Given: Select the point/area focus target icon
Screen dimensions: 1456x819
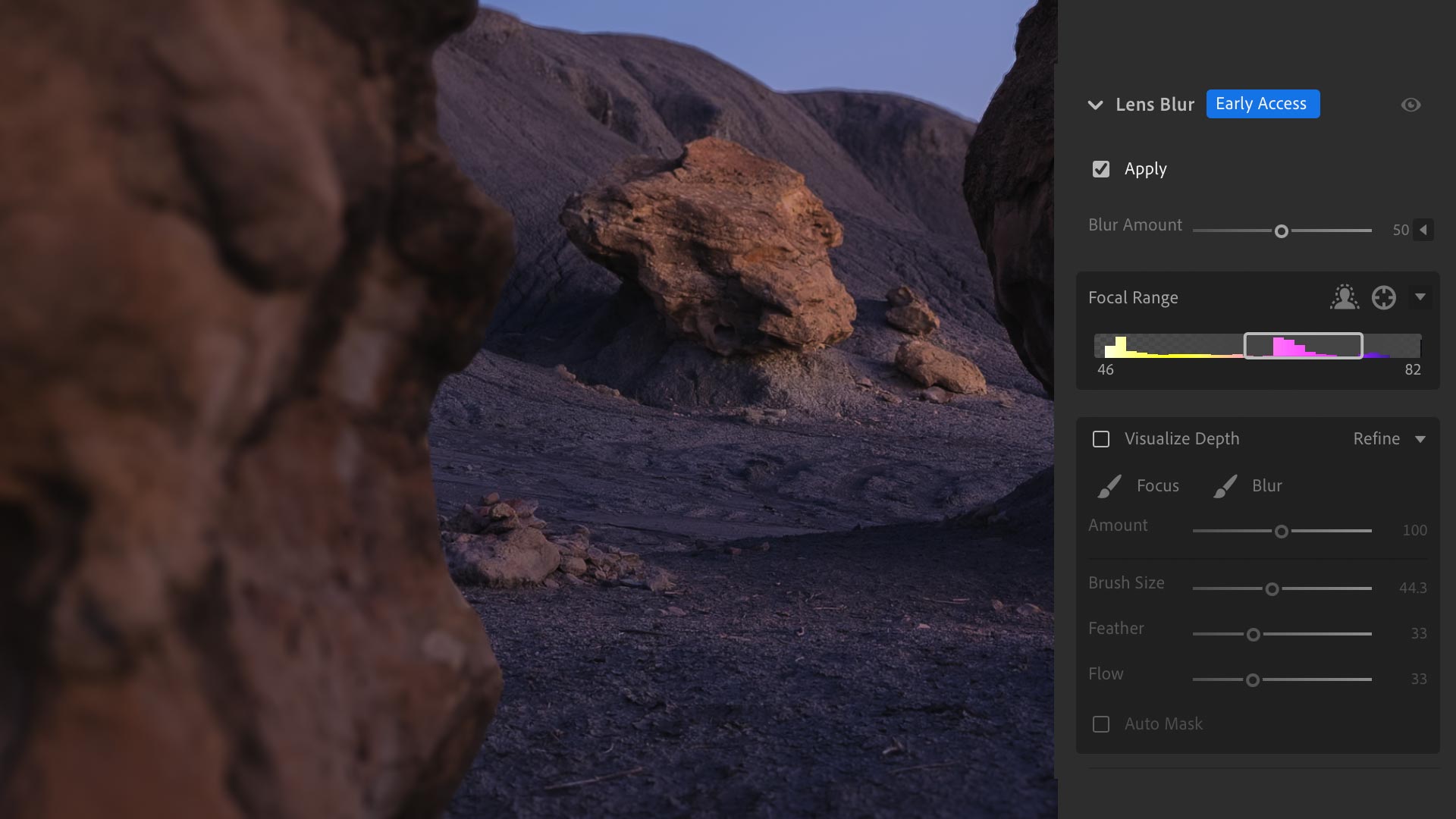Looking at the screenshot, I should click(x=1383, y=297).
